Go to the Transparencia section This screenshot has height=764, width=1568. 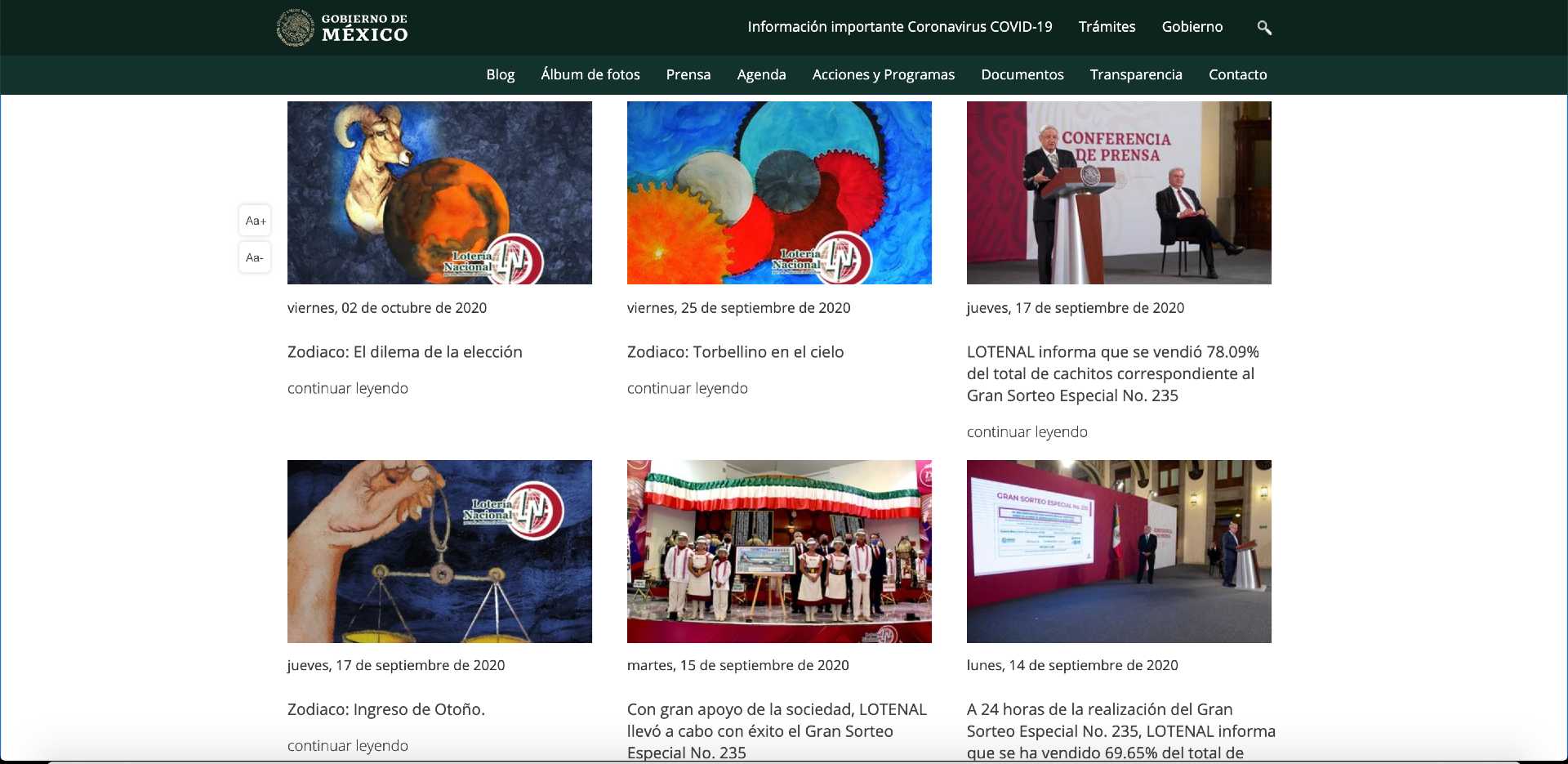point(1136,74)
